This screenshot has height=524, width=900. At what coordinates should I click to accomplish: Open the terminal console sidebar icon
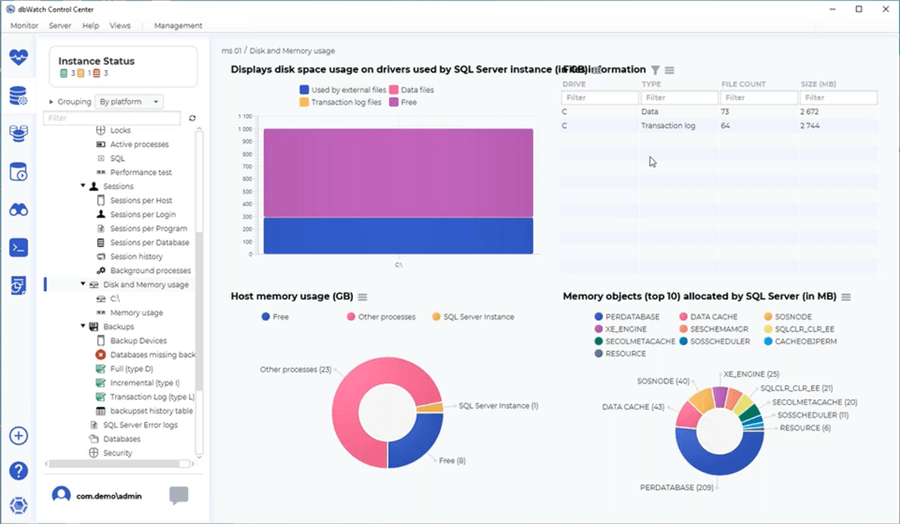pos(18,248)
